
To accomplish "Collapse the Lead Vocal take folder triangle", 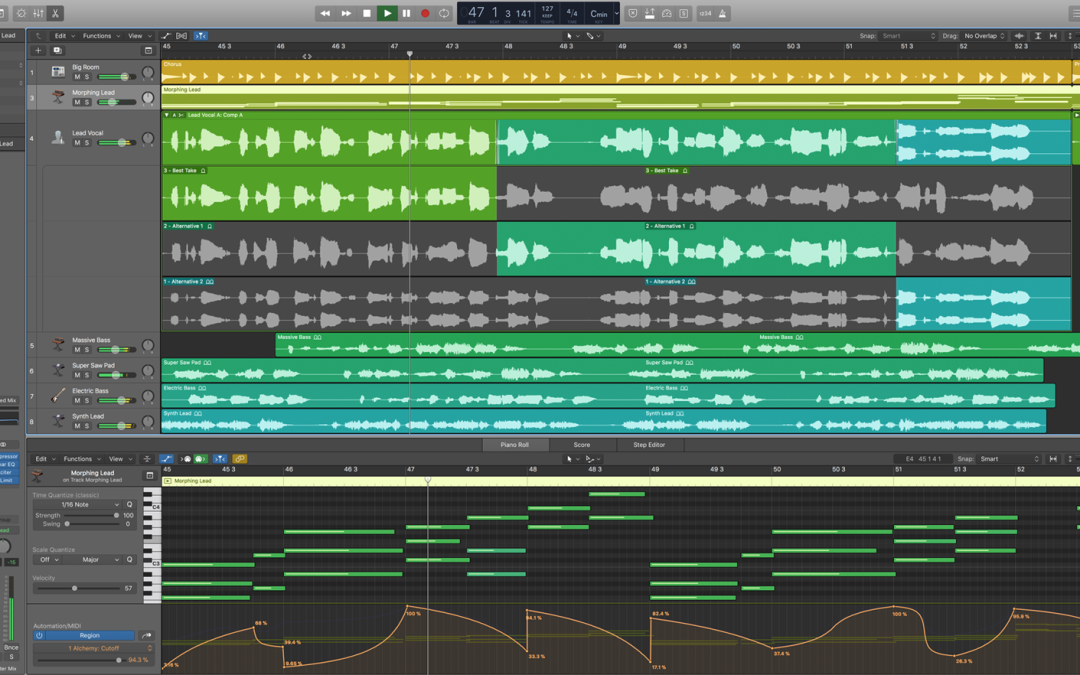I will click(x=167, y=115).
